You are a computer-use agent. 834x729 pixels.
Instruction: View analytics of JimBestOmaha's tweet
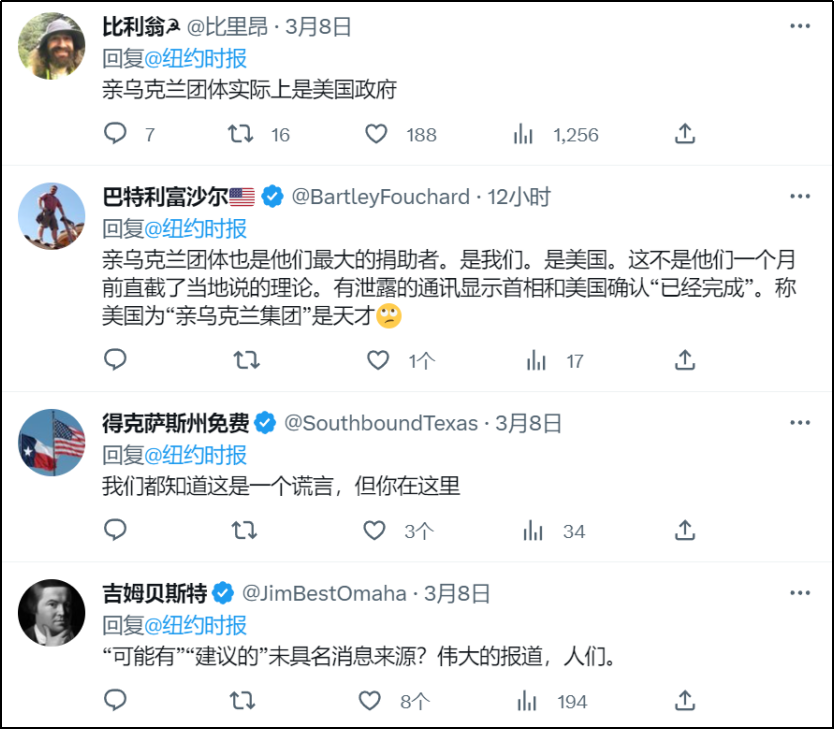(536, 701)
